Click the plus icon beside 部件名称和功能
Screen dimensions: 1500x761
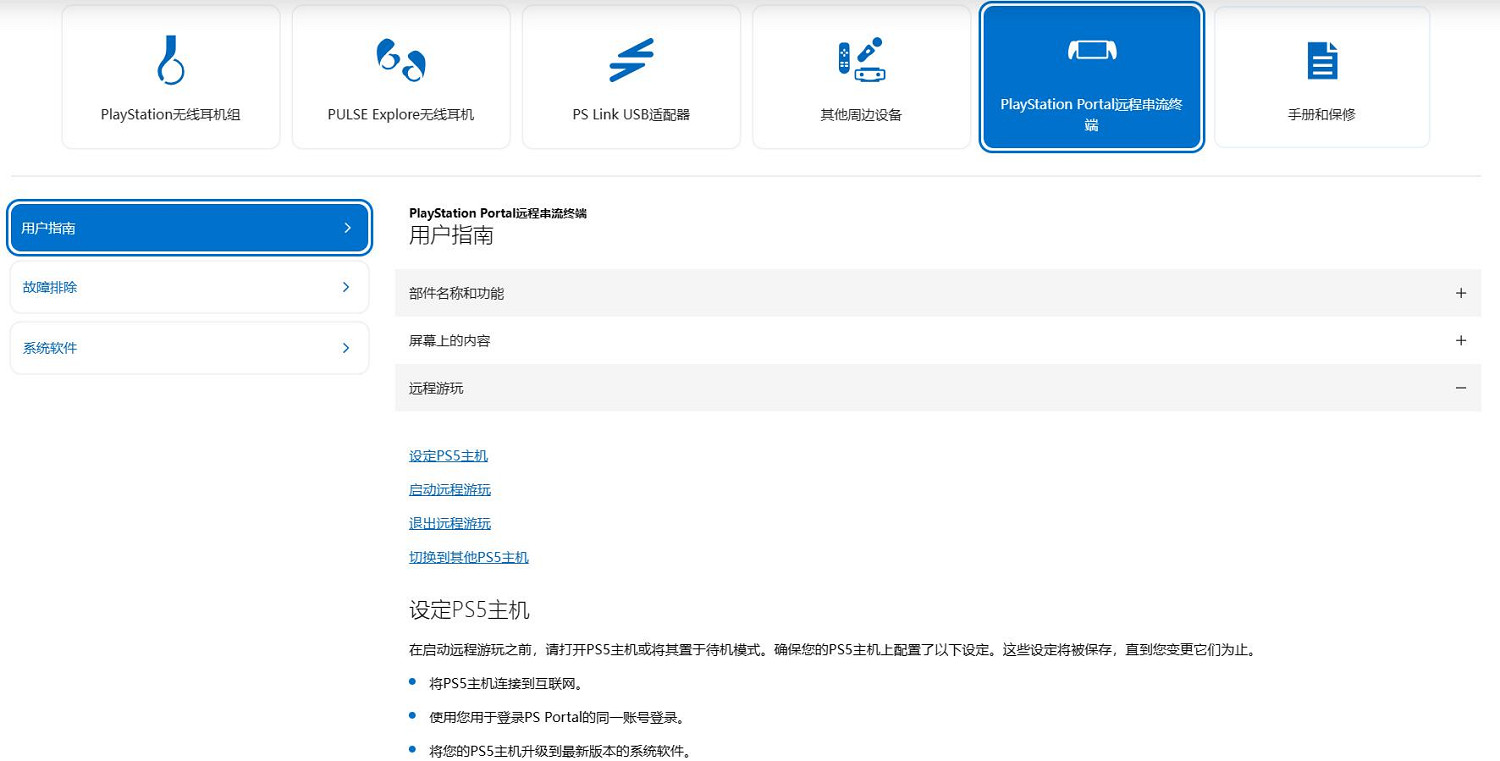tap(1460, 293)
